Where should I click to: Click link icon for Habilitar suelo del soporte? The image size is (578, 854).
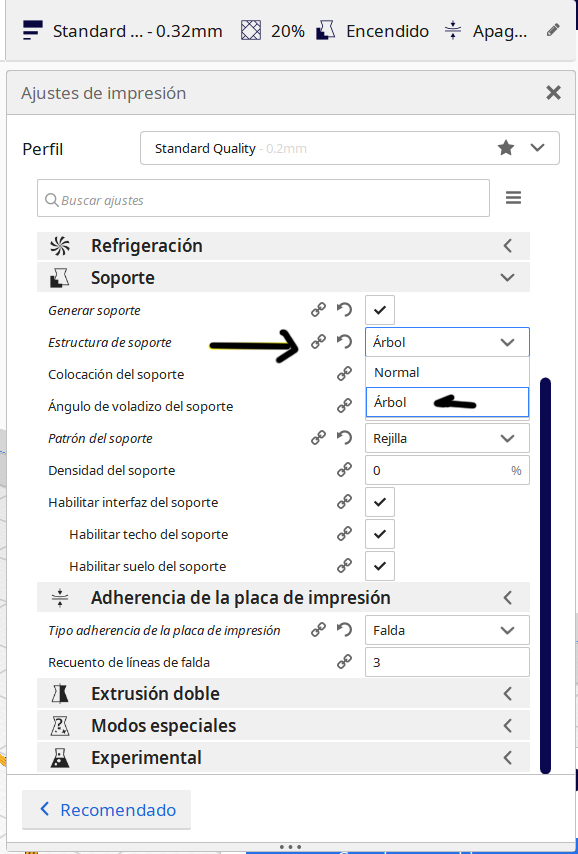click(x=344, y=566)
